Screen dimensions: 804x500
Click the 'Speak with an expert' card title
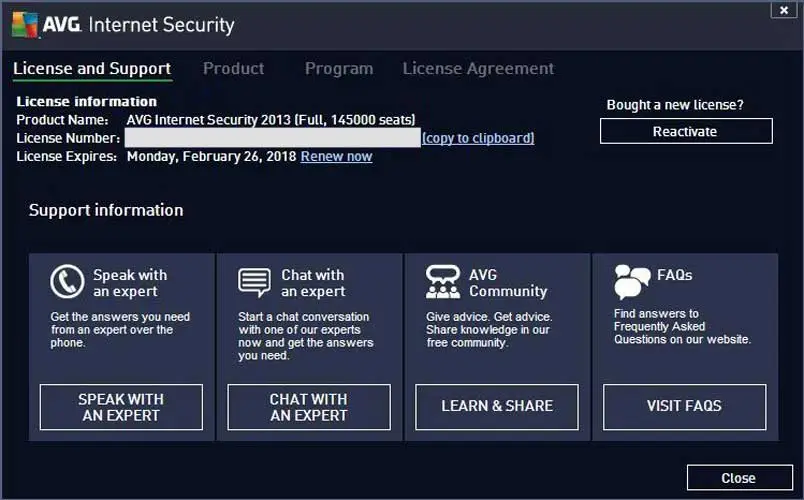(x=130, y=283)
